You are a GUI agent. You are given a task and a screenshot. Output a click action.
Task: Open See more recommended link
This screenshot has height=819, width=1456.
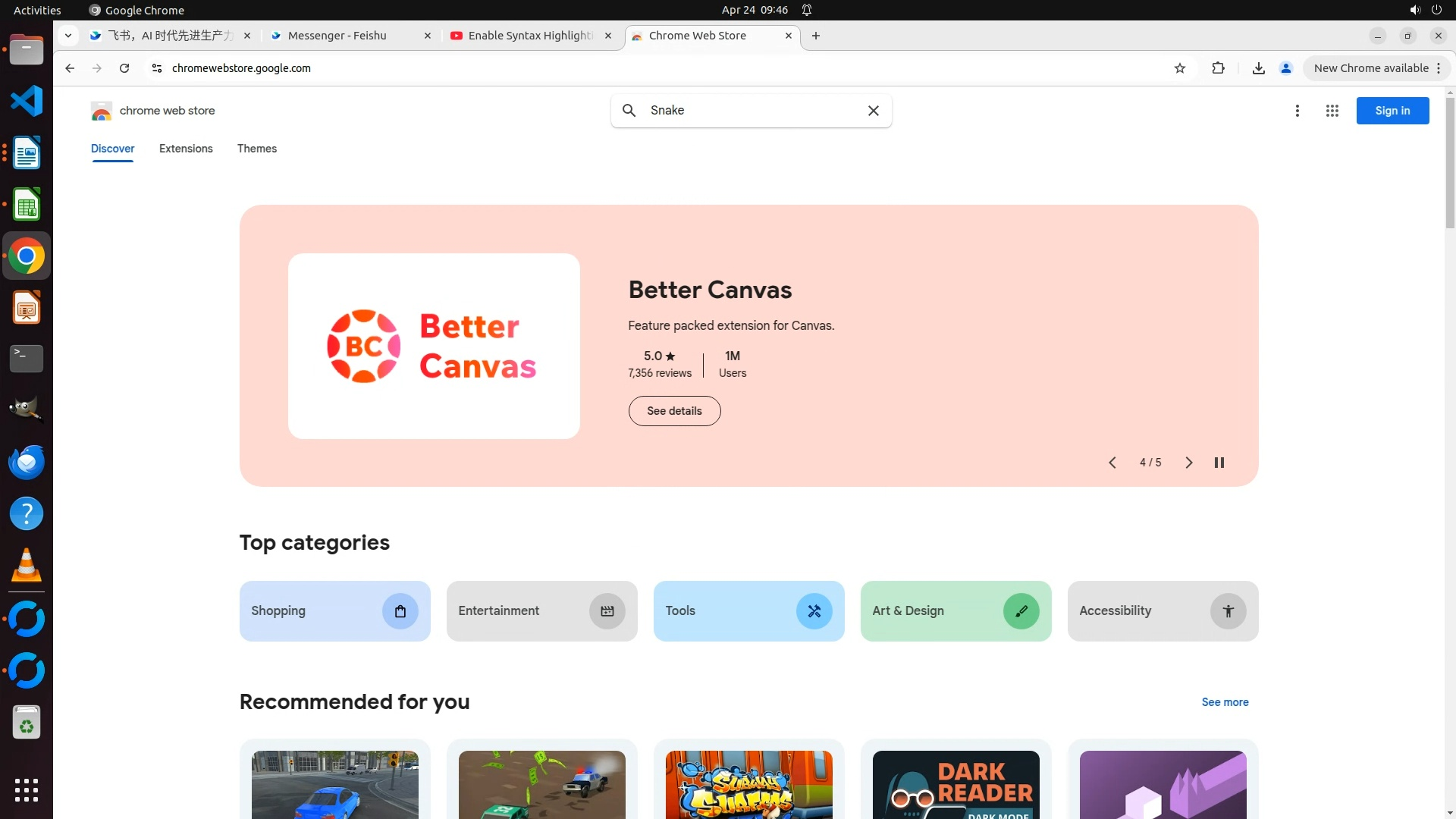1224,702
